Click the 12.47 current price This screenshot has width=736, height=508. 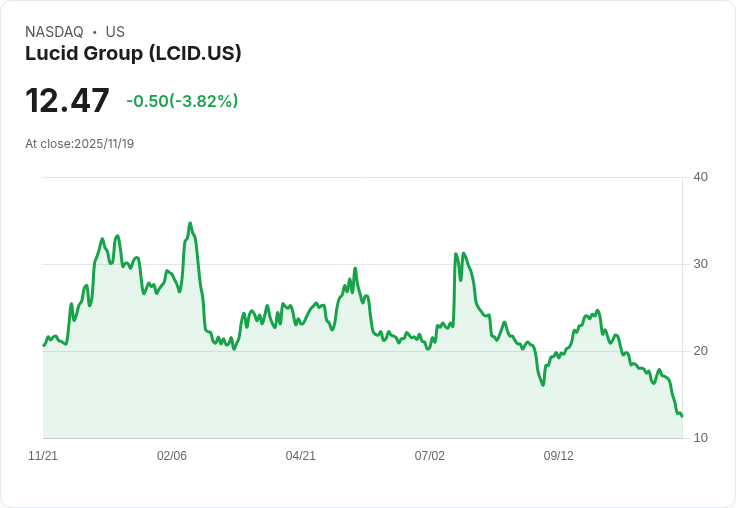(x=67, y=100)
